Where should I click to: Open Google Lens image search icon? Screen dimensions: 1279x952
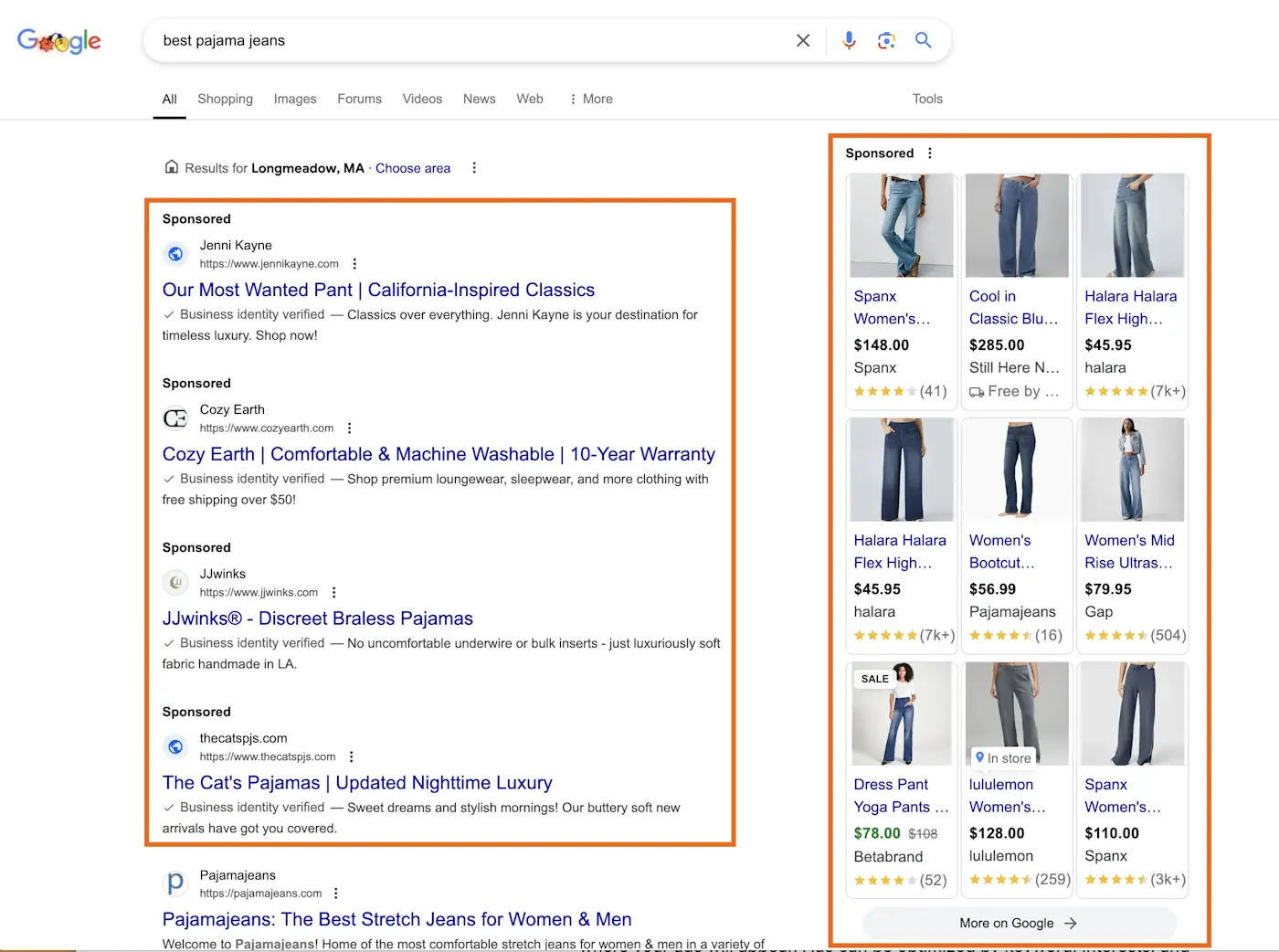(886, 40)
